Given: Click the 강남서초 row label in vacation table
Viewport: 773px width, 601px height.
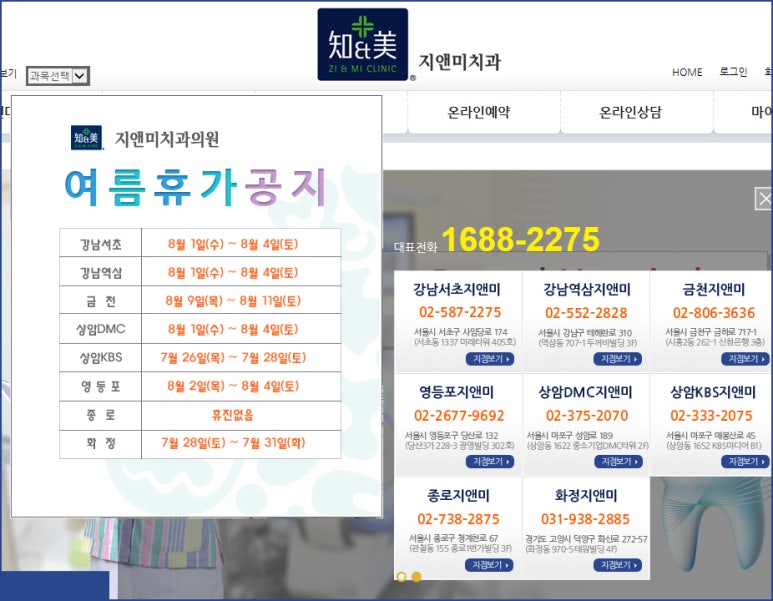Looking at the screenshot, I should (101, 244).
